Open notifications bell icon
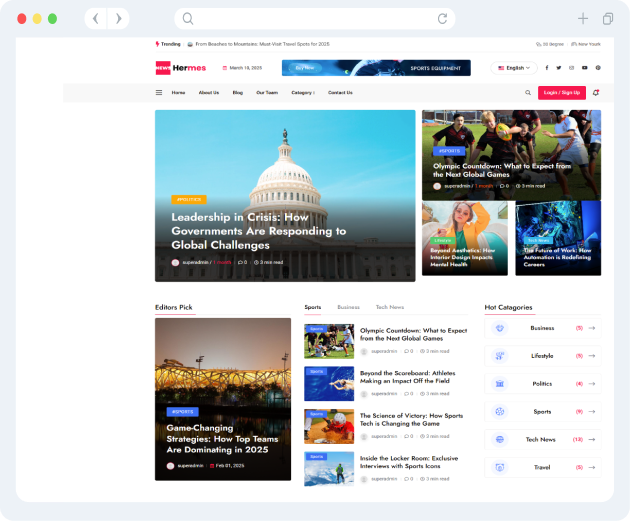 (596, 93)
